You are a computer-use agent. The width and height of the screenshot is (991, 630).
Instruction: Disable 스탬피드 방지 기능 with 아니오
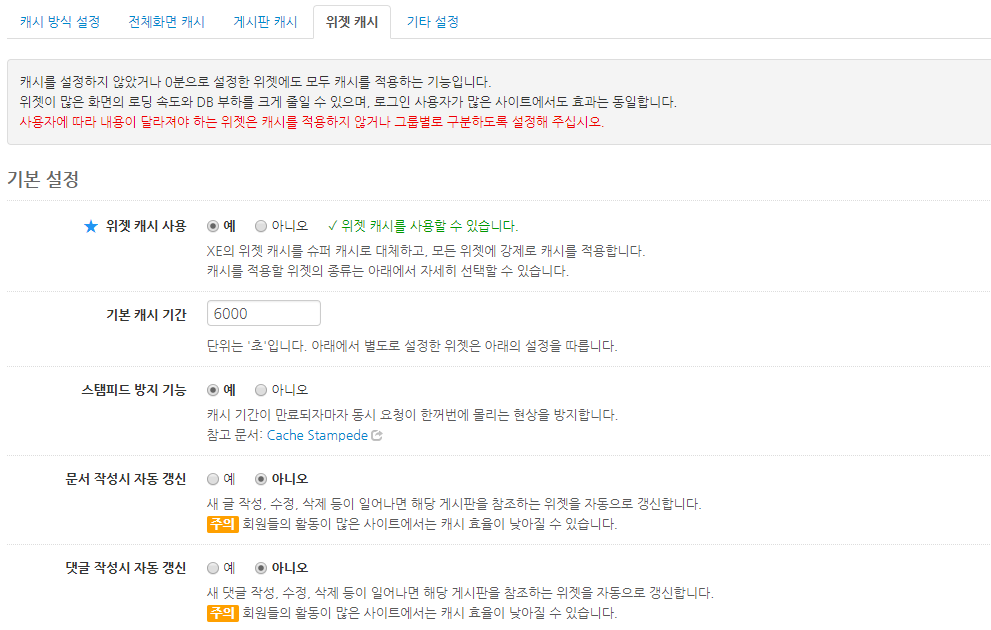click(x=261, y=390)
